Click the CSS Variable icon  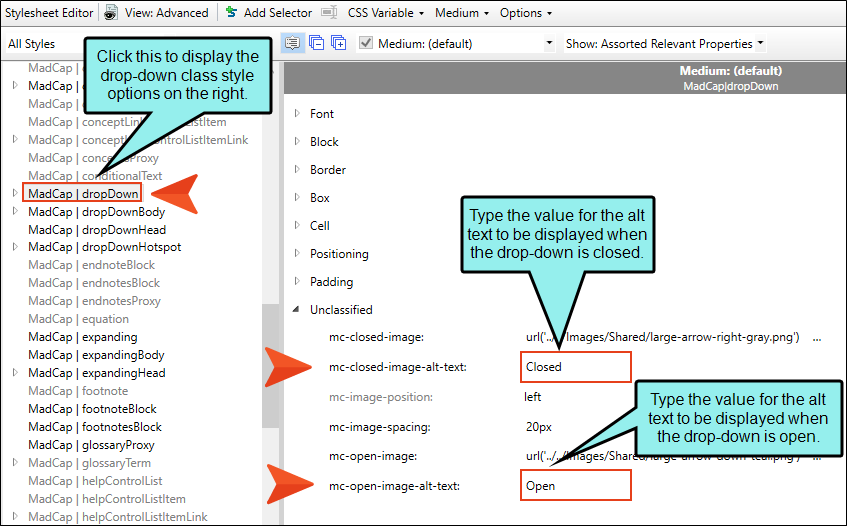330,13
